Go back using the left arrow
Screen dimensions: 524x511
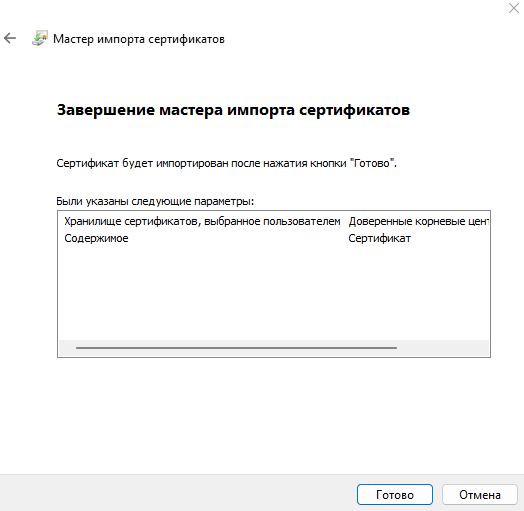10,38
